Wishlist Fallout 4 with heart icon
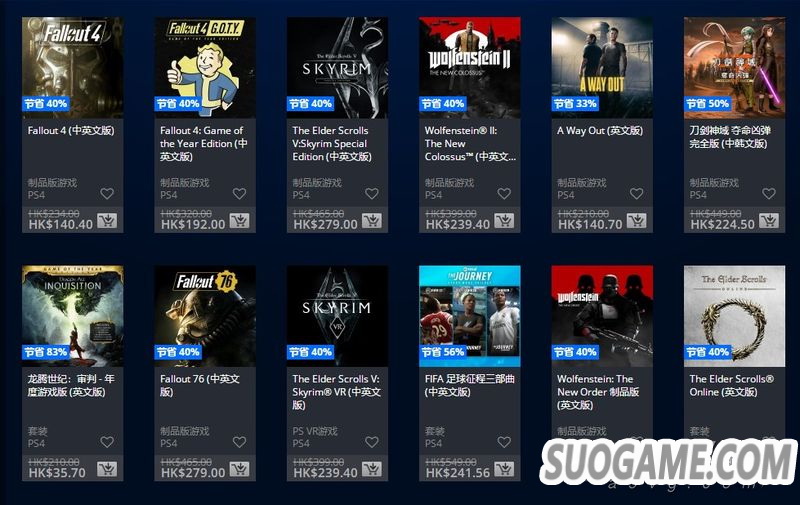 point(107,194)
